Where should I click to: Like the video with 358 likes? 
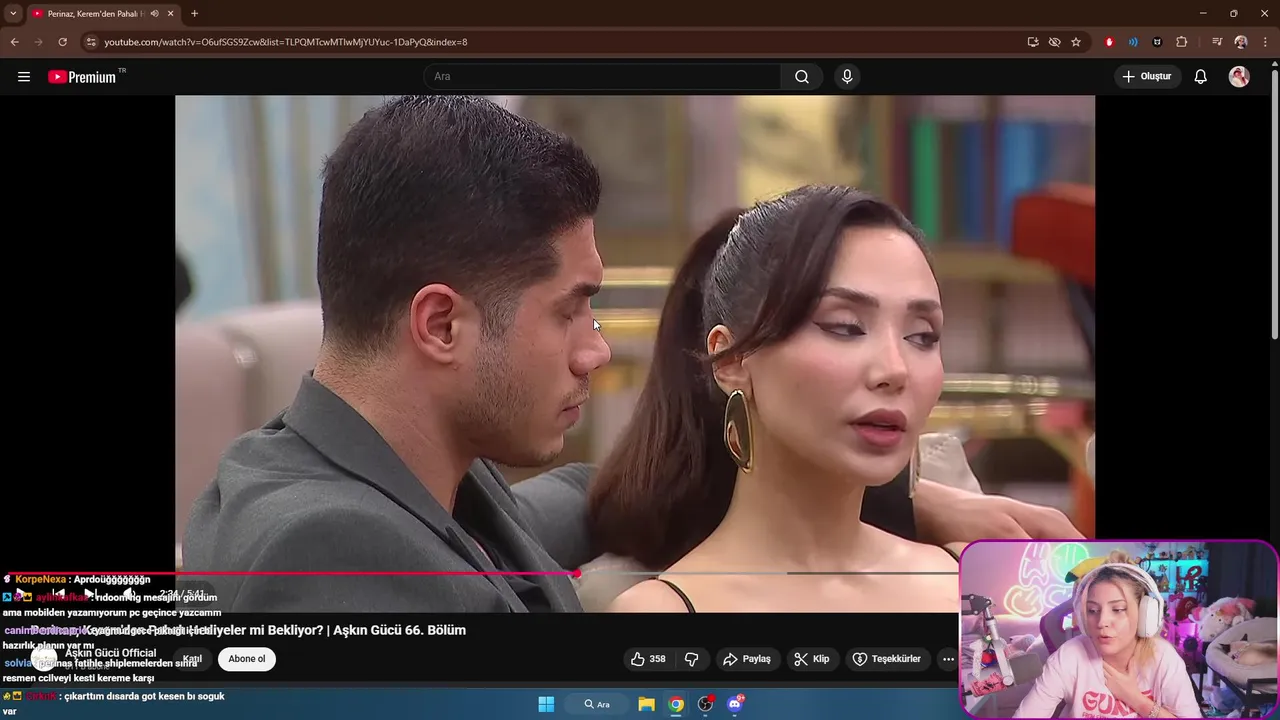tap(647, 659)
